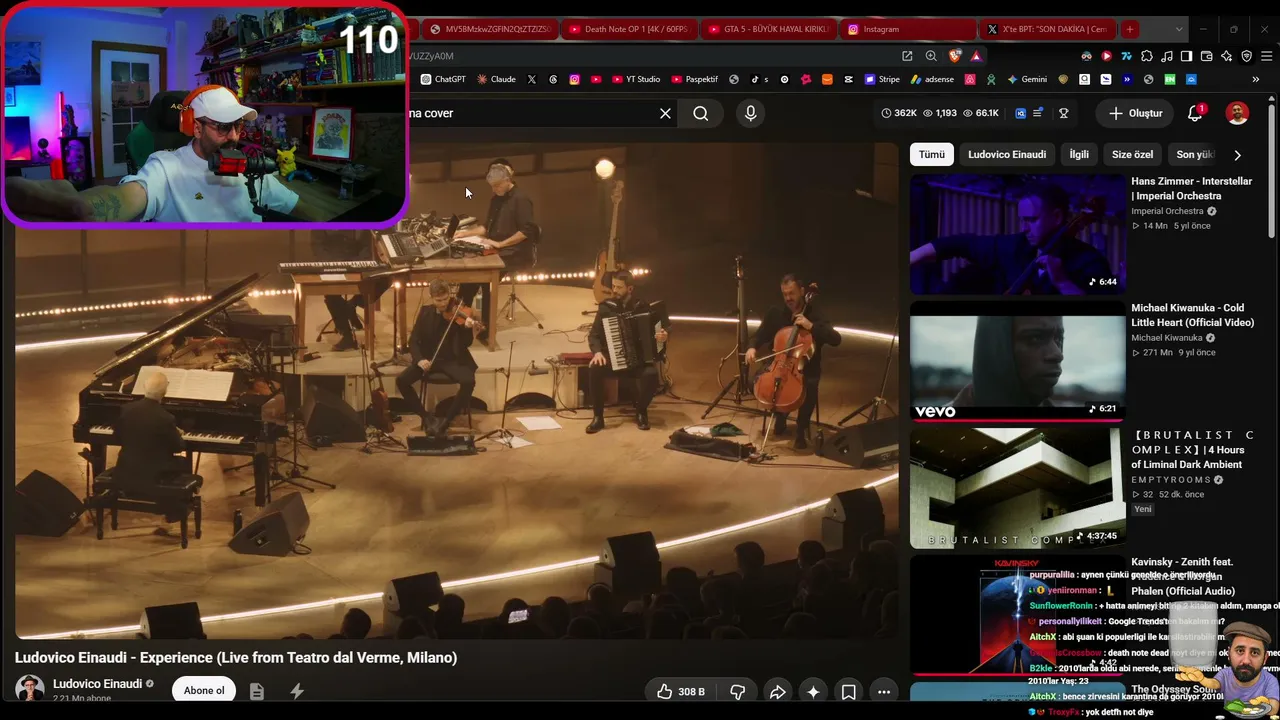Open the browser tab search dropdown
Viewport: 1280px width, 720px height.
tap(1179, 29)
